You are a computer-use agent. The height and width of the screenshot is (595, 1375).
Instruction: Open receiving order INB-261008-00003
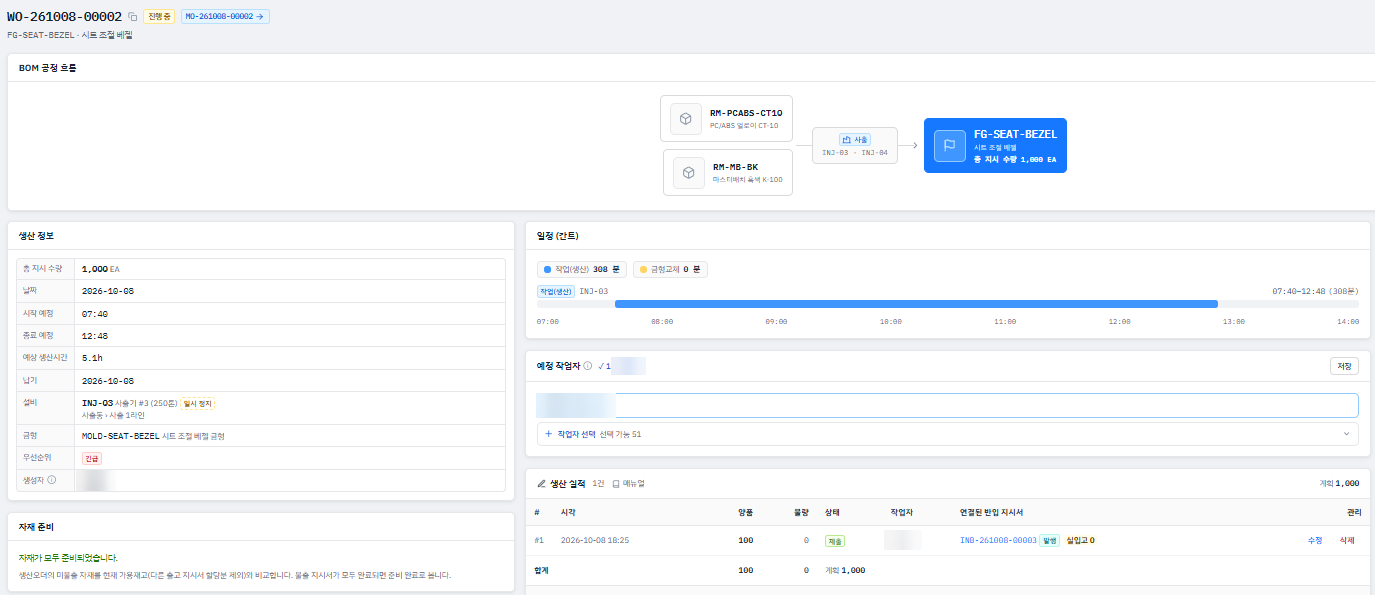click(x=998, y=541)
